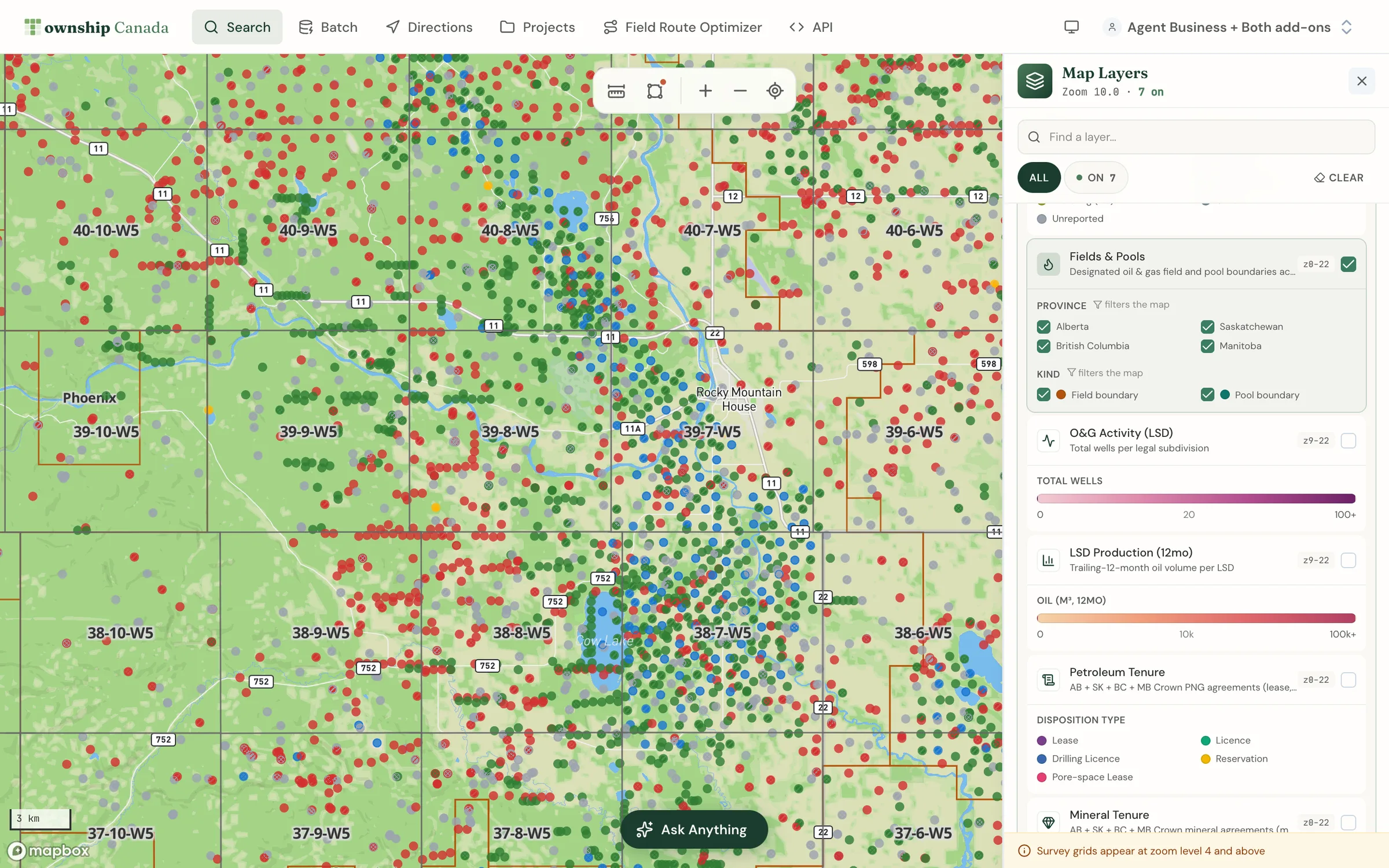
Task: Click the O&G Activity pulse icon
Action: (1048, 441)
